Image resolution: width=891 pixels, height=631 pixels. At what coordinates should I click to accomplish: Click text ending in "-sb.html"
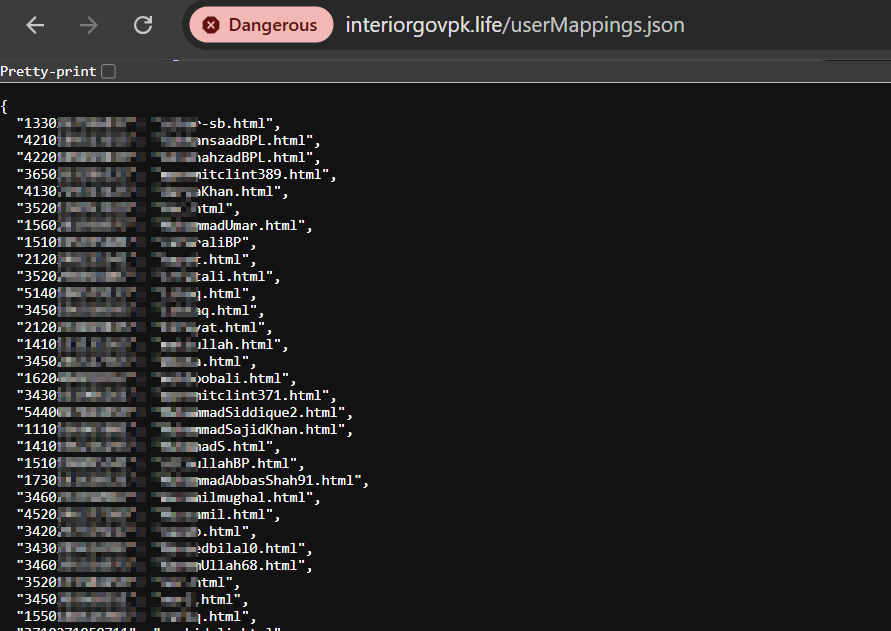(x=235, y=123)
